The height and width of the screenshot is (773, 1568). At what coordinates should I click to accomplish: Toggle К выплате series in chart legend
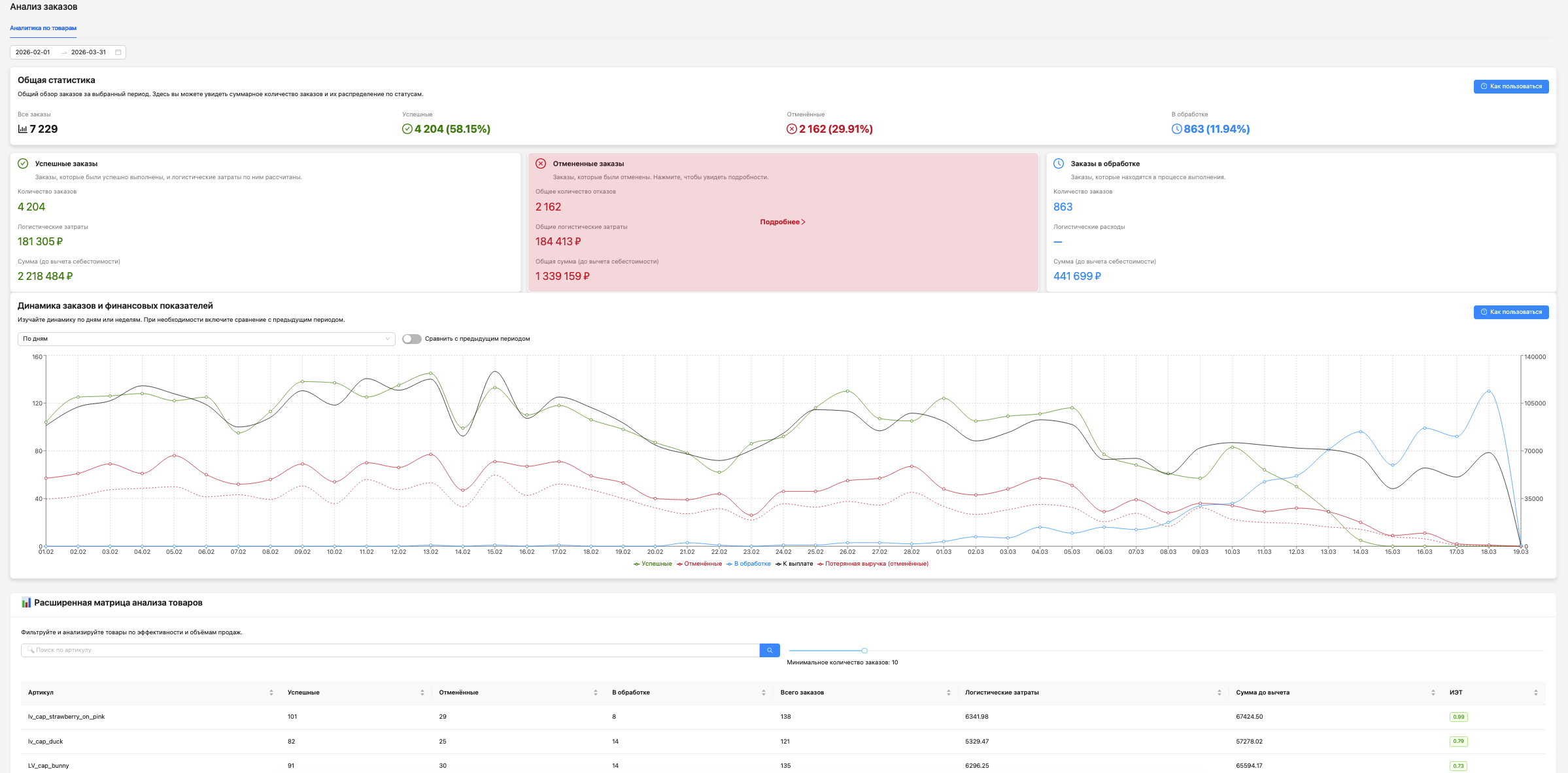pos(794,564)
